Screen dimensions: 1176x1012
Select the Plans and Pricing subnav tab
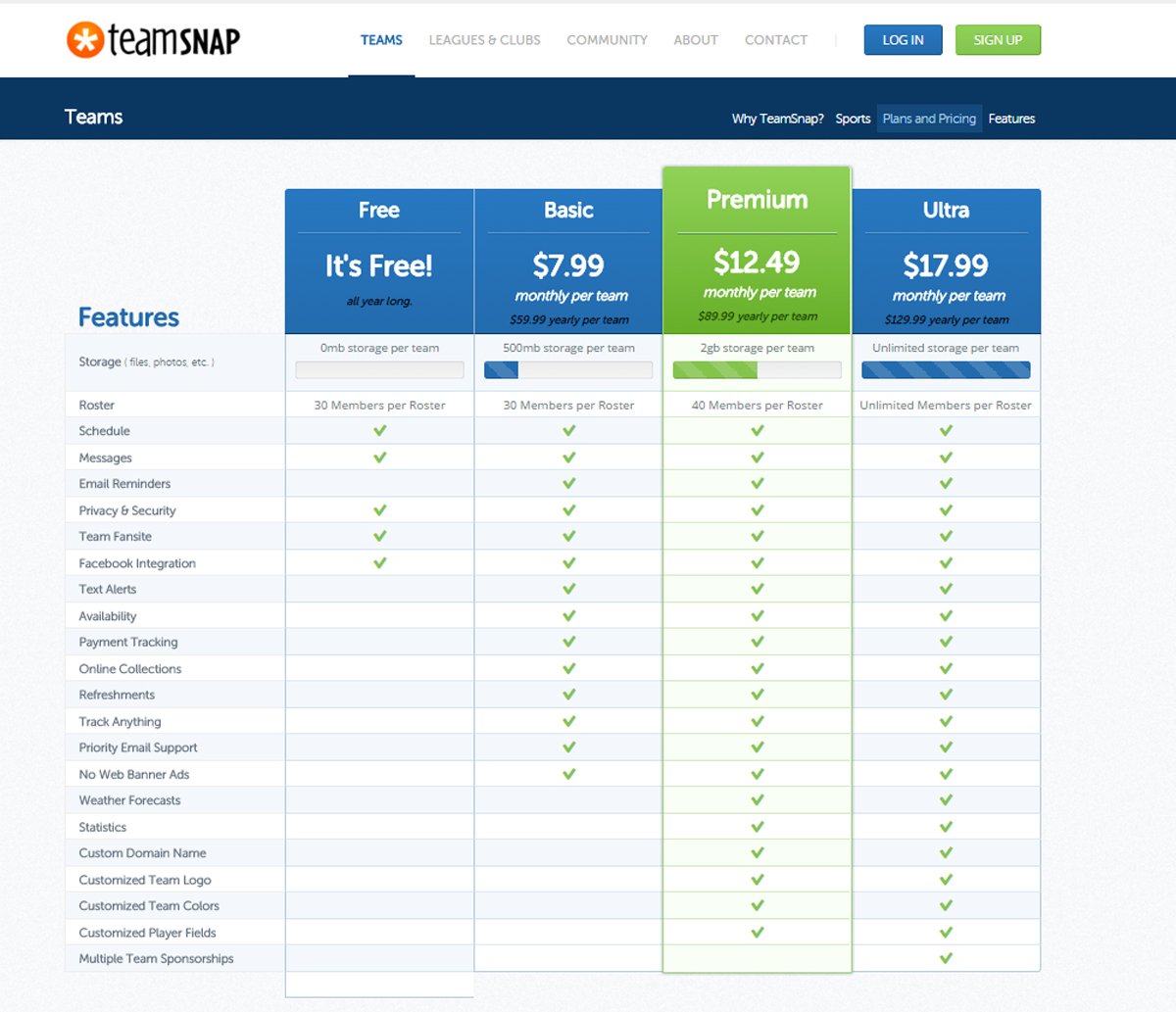pos(929,119)
